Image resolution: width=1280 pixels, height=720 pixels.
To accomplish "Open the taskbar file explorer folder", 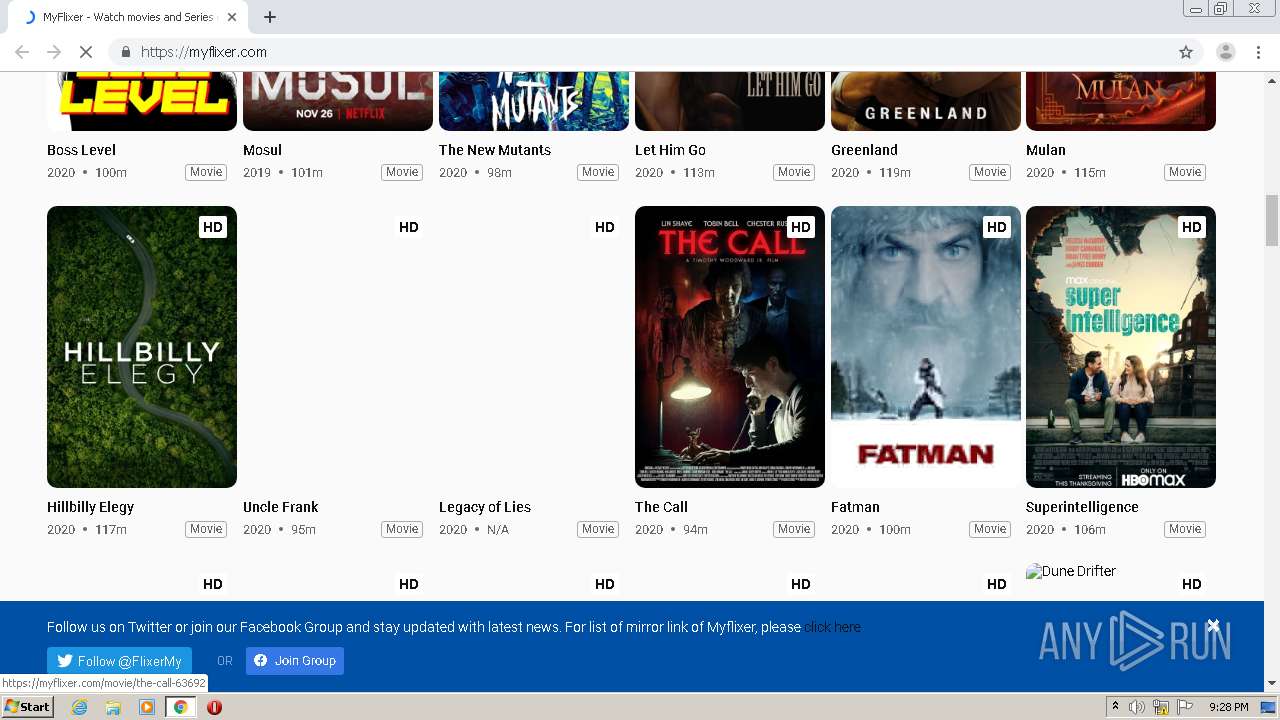I will tap(113, 707).
